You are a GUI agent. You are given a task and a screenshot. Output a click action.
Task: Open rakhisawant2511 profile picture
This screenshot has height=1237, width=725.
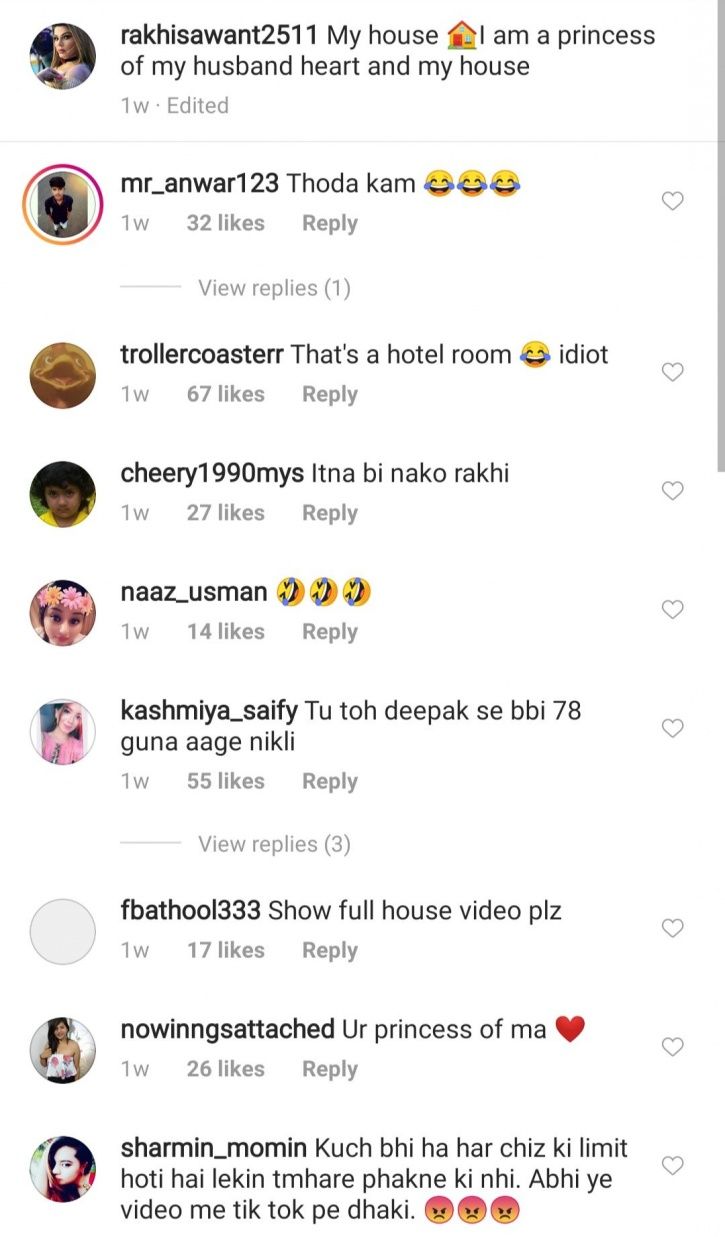(x=63, y=56)
